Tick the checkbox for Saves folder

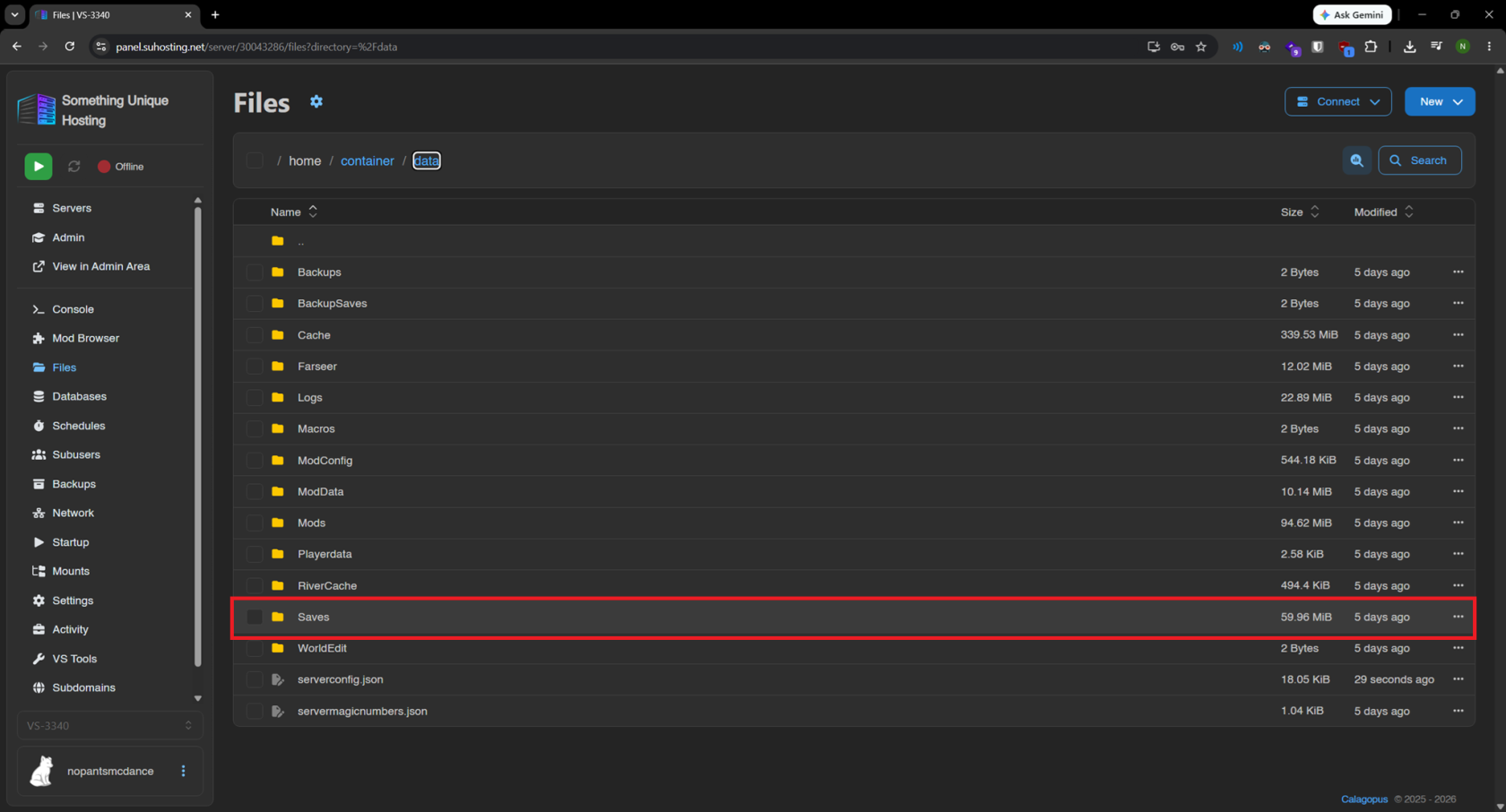(255, 617)
